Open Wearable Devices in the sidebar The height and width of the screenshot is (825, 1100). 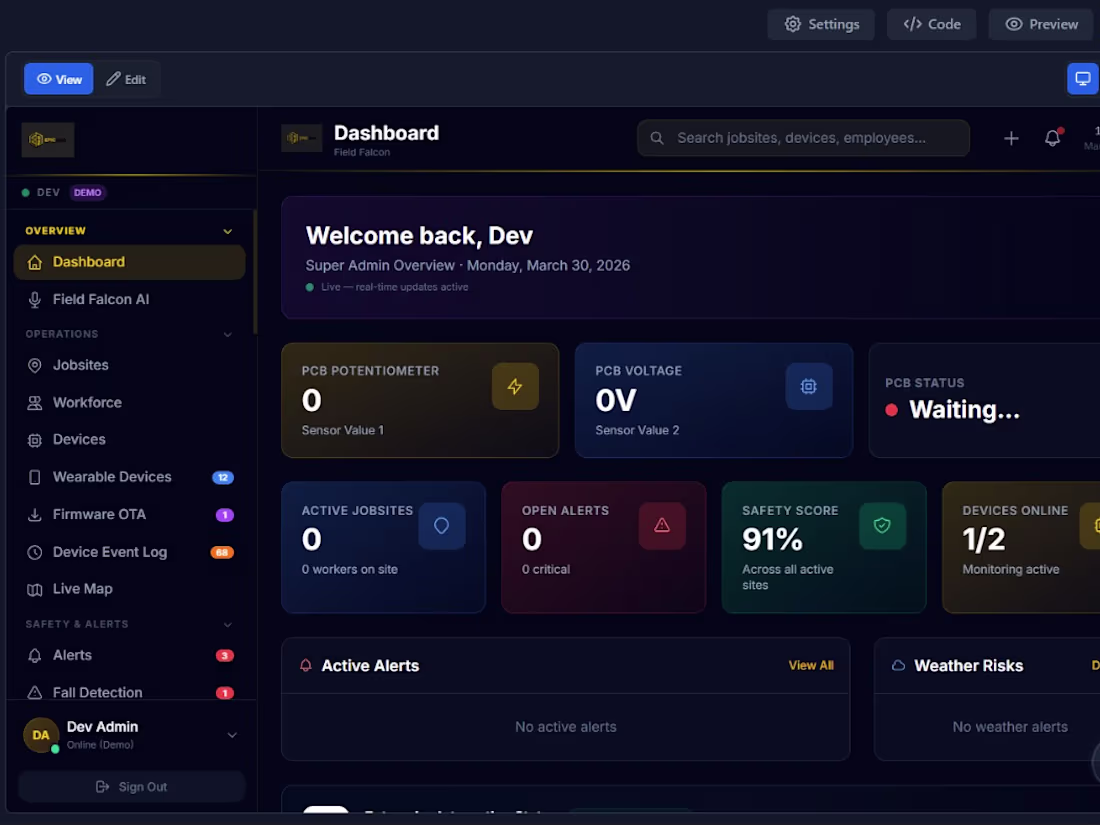[130, 477]
